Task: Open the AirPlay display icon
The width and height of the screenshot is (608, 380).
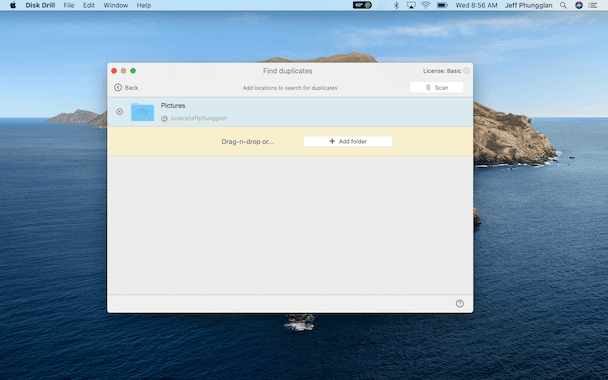Action: [x=411, y=5]
